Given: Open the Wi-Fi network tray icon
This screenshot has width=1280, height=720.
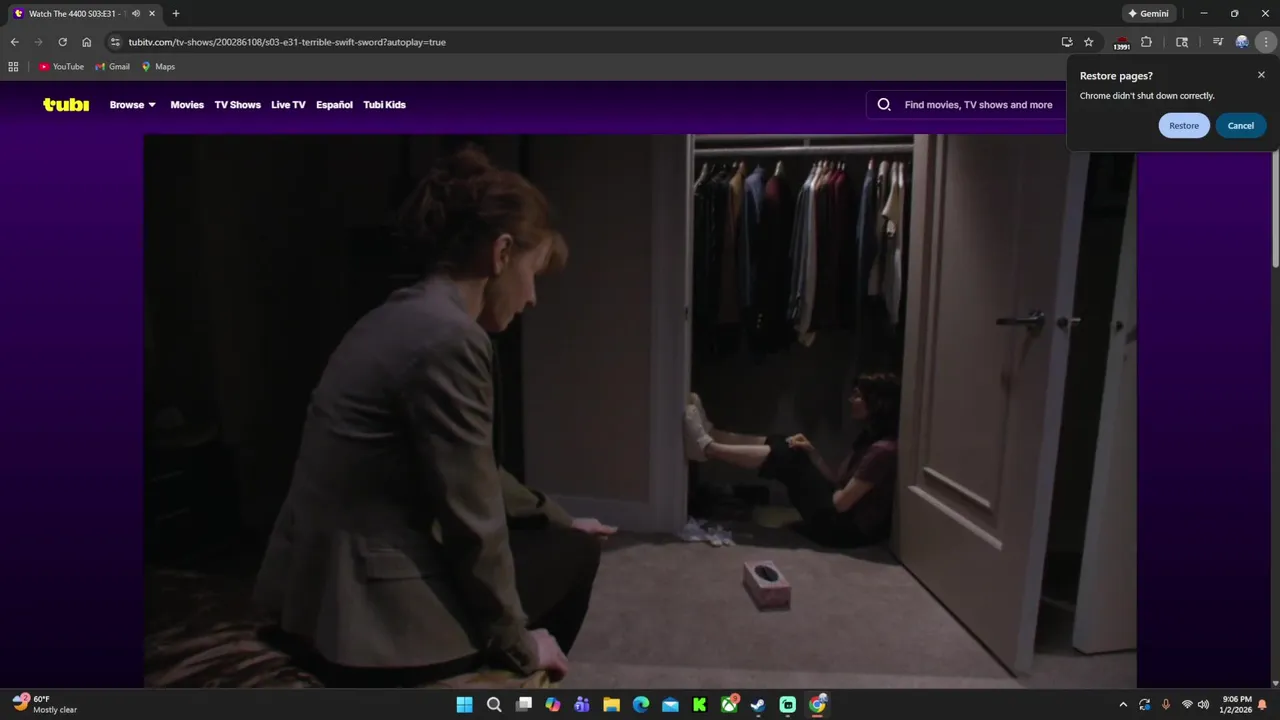Looking at the screenshot, I should point(1187,704).
